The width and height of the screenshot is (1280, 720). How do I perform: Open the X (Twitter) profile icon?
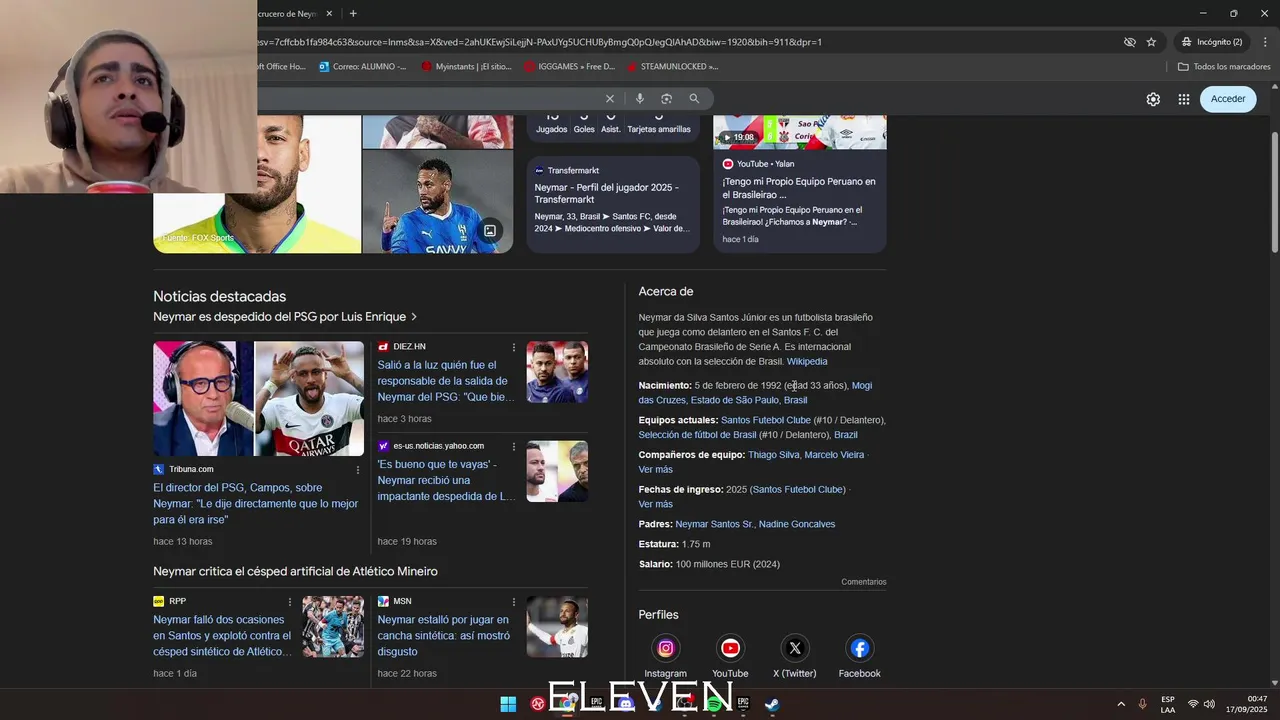tap(795, 648)
